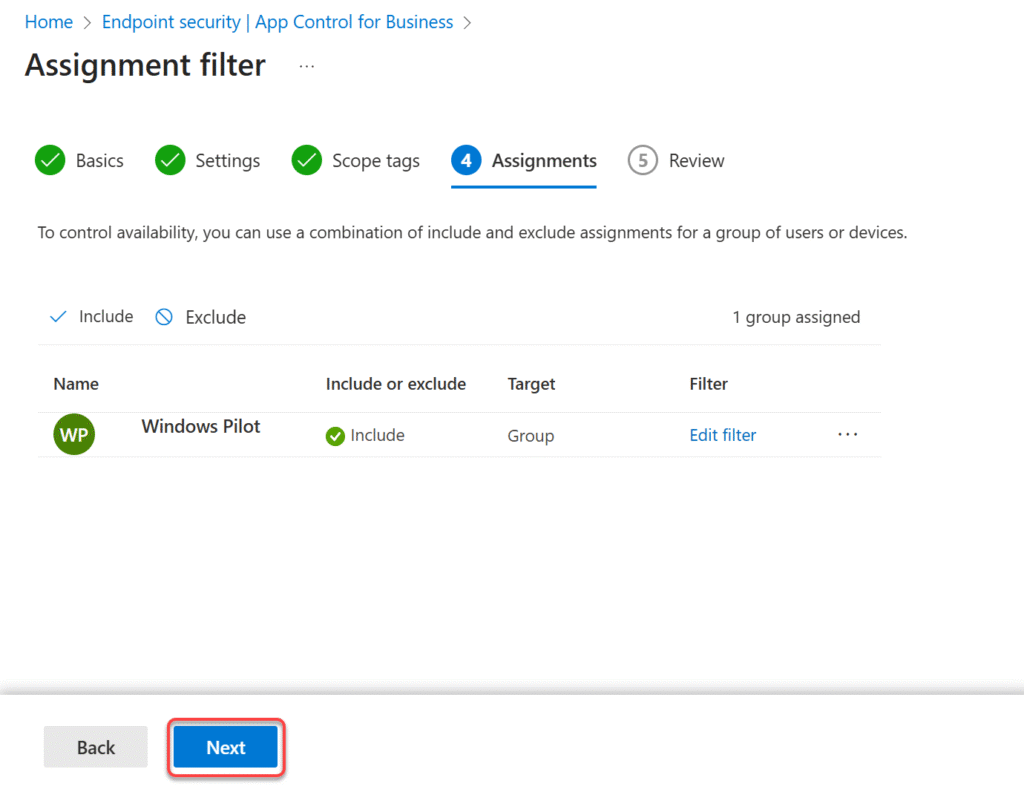Open the Assignments step tab
Image resolution: width=1024 pixels, height=795 pixels.
click(x=544, y=161)
